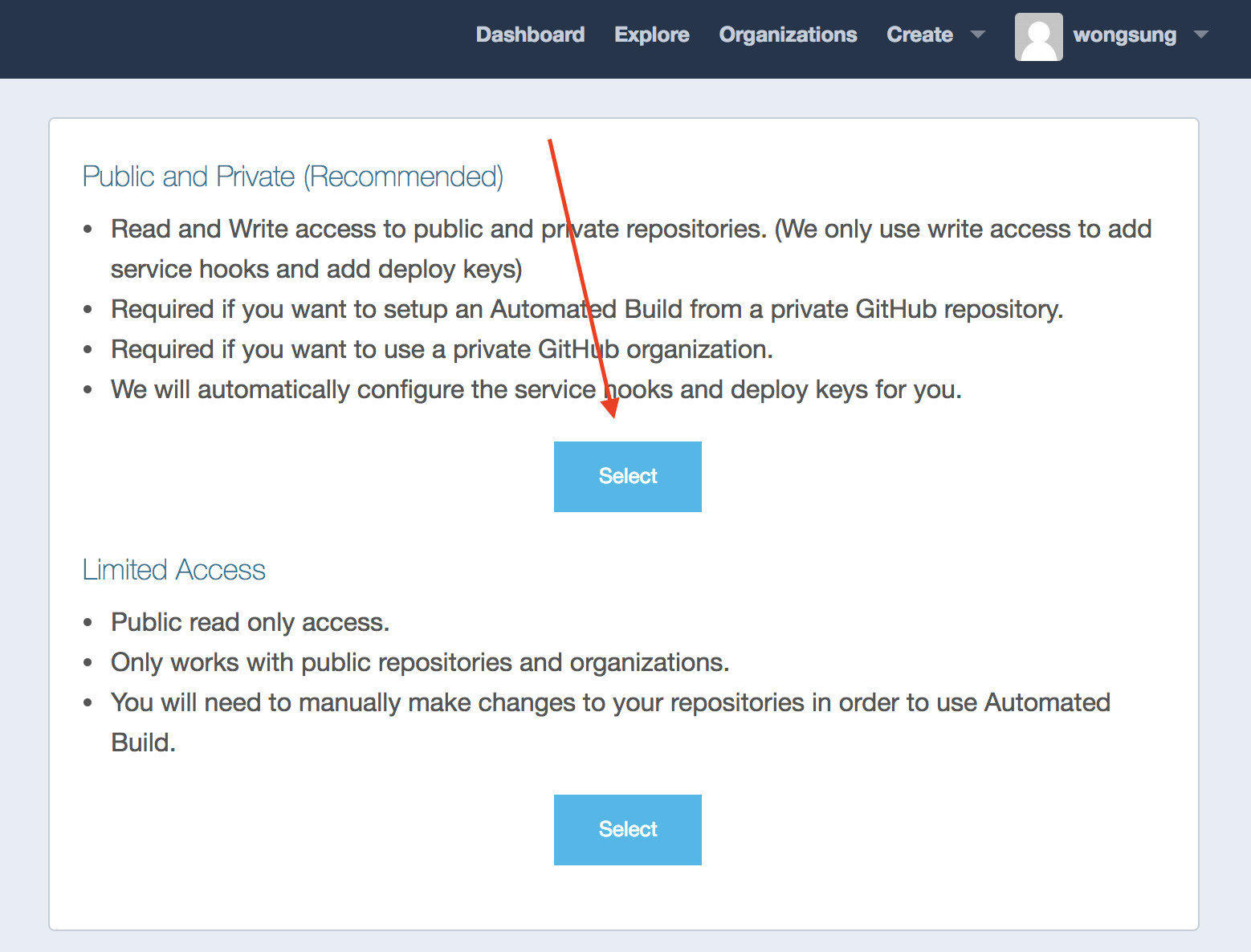Screen dimensions: 1251x952
Task: Click the public repositories and organizations bullet
Action: coord(420,662)
